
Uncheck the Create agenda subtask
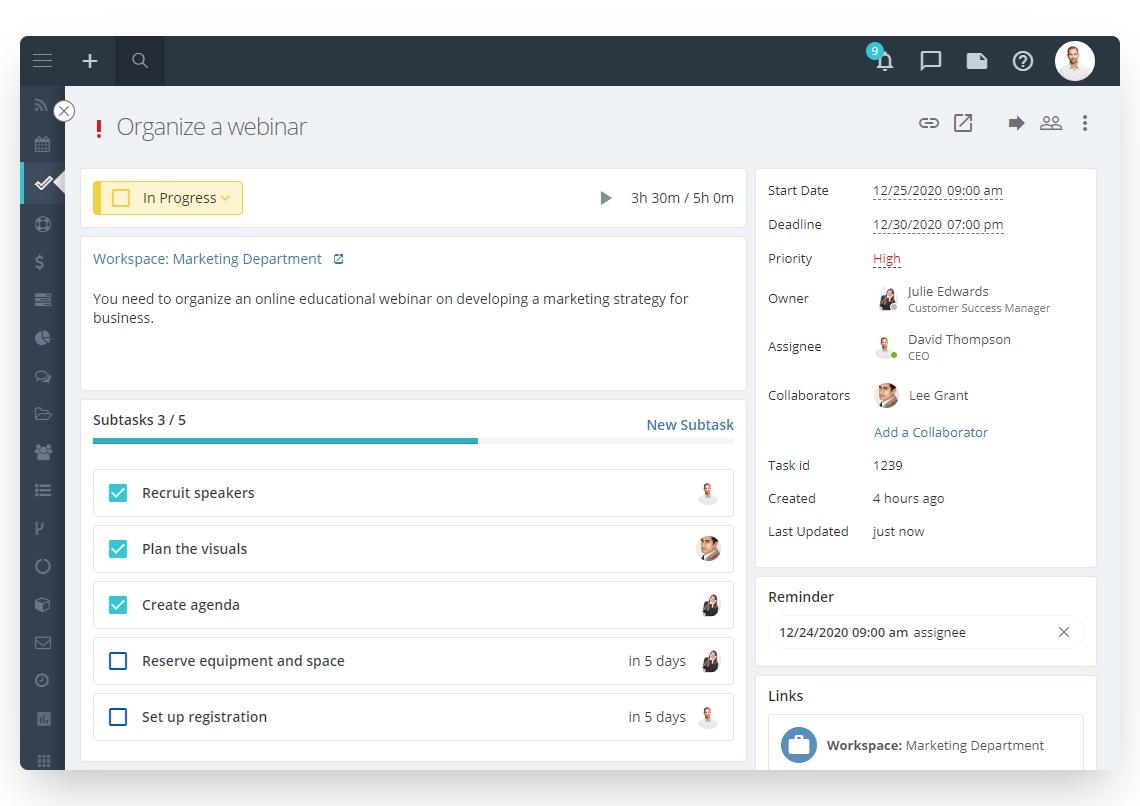(118, 605)
